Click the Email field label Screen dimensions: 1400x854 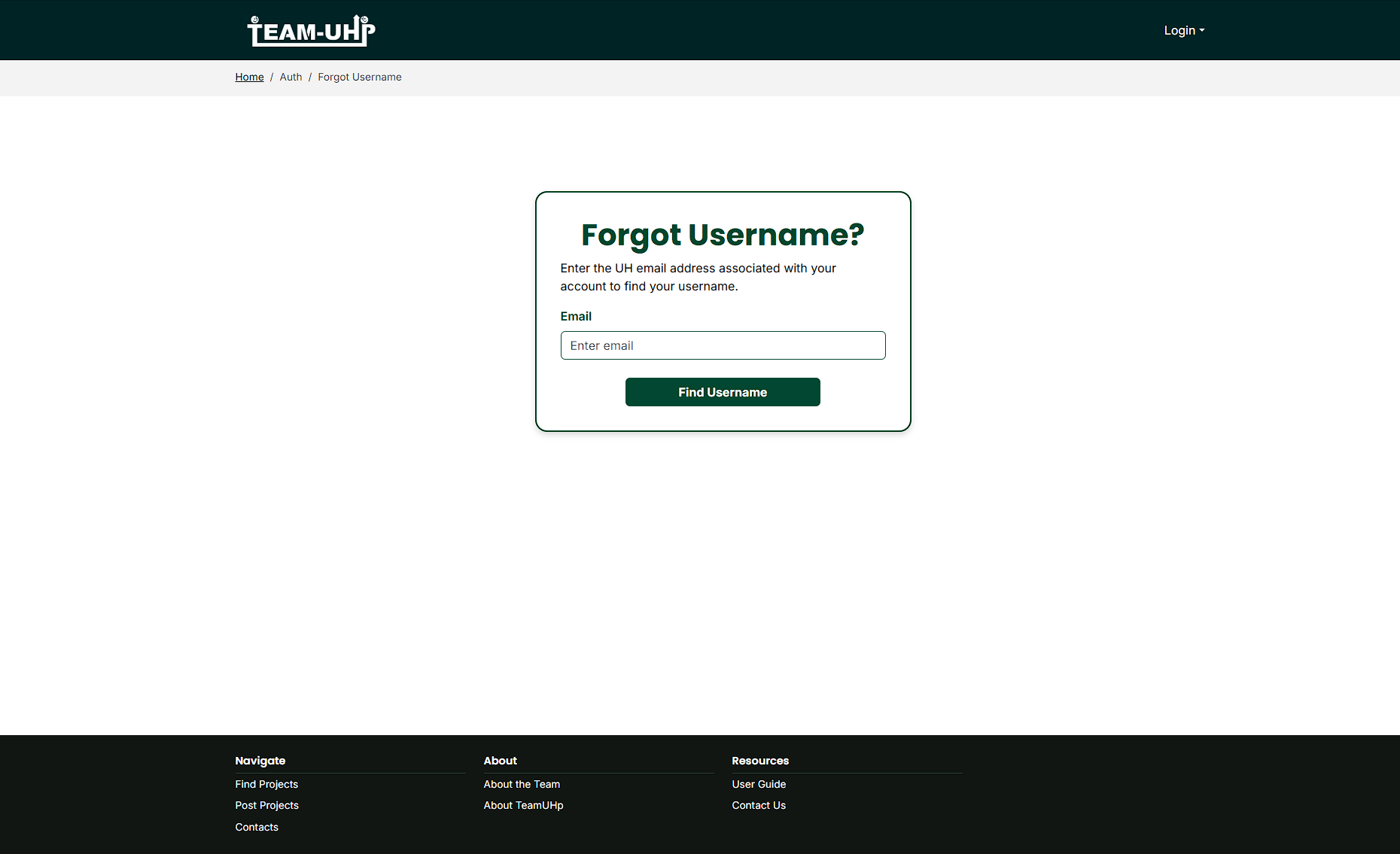pos(576,317)
